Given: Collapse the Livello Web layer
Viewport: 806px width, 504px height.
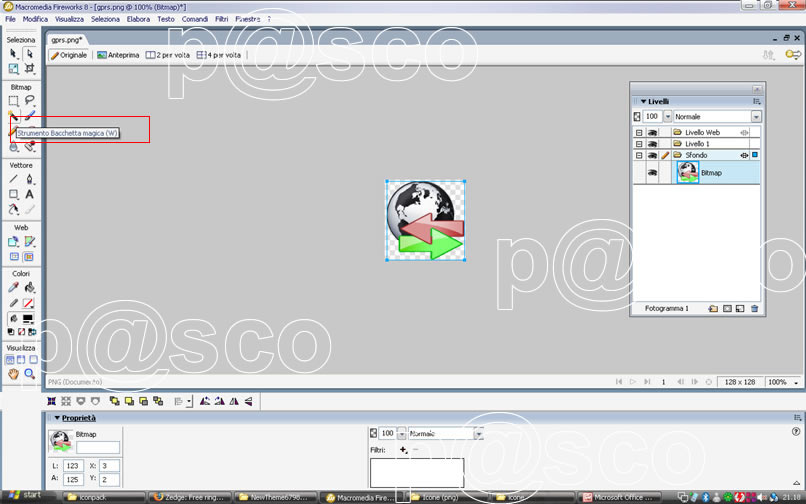Looking at the screenshot, I should click(x=639, y=133).
